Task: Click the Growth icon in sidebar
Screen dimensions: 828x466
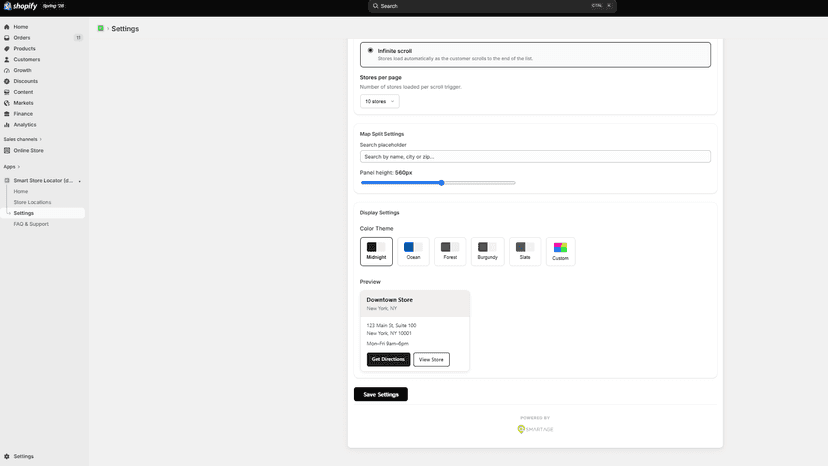Action: click(x=7, y=70)
